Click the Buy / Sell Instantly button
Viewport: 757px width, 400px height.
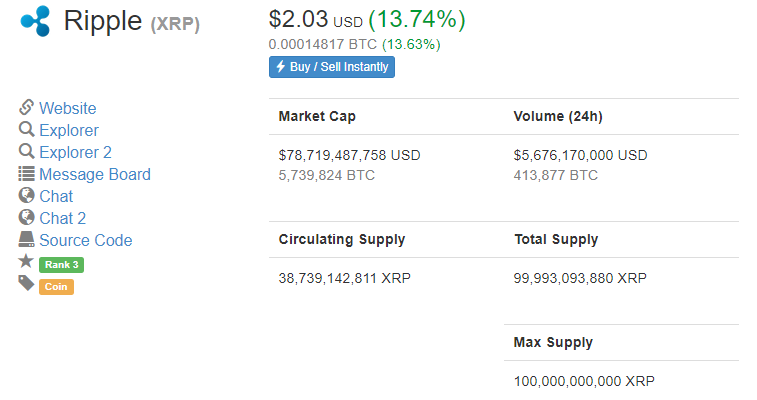(x=332, y=67)
